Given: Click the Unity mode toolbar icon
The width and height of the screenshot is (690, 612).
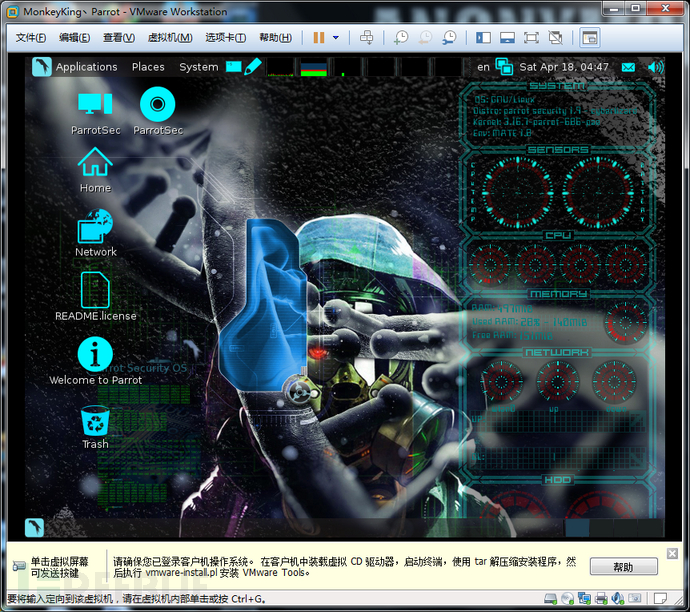Looking at the screenshot, I should click(555, 38).
